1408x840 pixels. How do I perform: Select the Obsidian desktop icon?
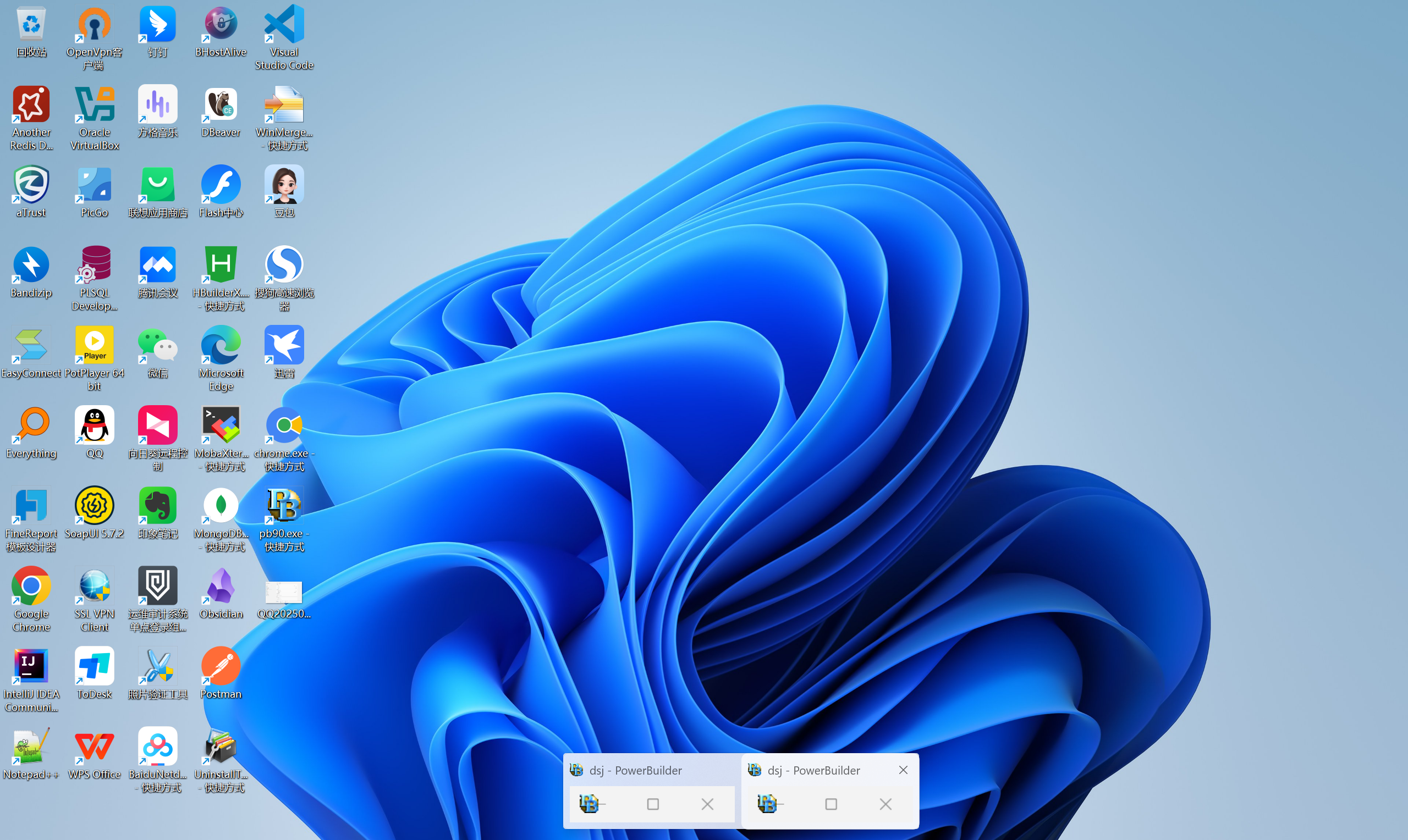tap(221, 587)
